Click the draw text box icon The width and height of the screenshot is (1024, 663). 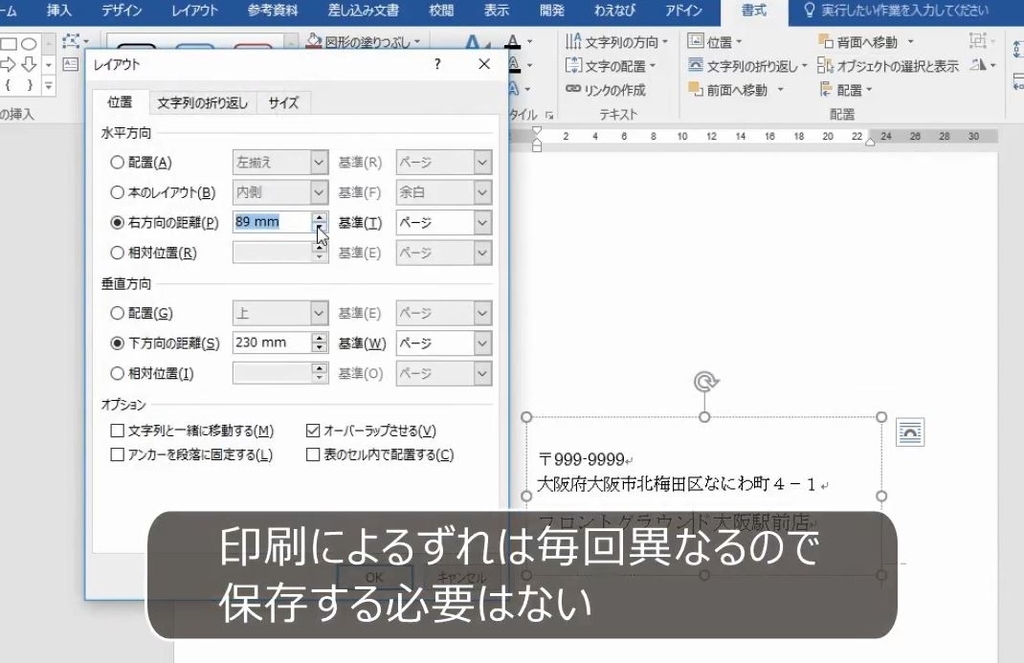70,64
